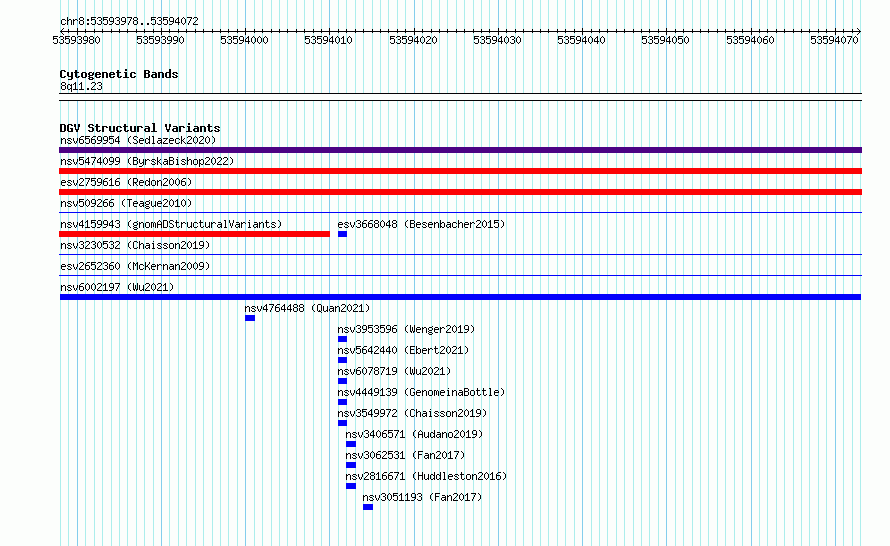Screen dimensions: 890x546
Task: Click the nsv6002197 (Wu2021) label
Action: point(117,287)
